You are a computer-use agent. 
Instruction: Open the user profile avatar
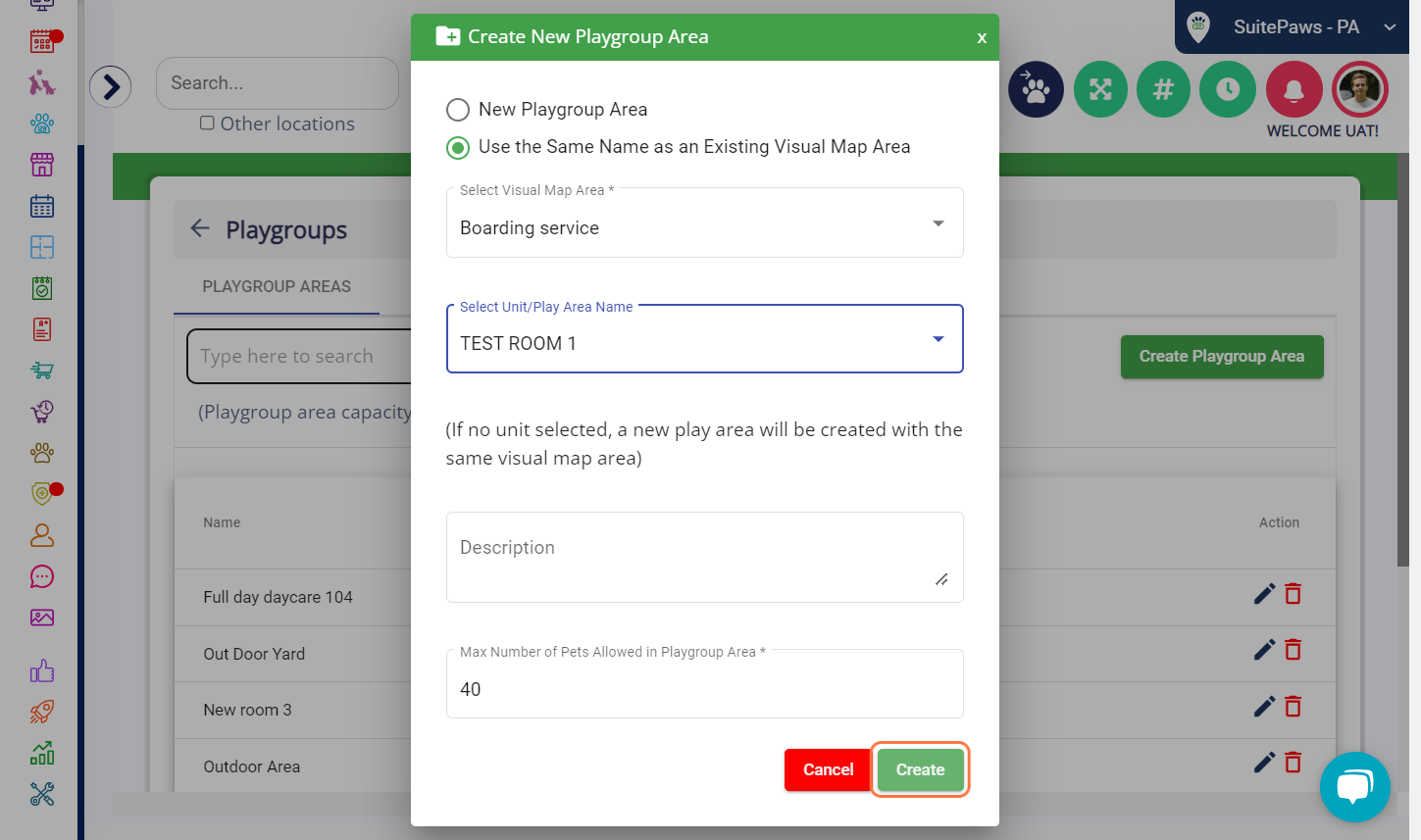click(1359, 89)
